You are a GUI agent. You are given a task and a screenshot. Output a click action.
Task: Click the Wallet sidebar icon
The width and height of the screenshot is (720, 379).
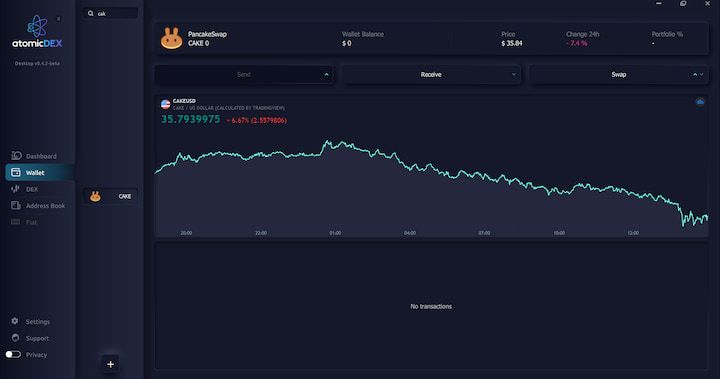pyautogui.click(x=16, y=172)
